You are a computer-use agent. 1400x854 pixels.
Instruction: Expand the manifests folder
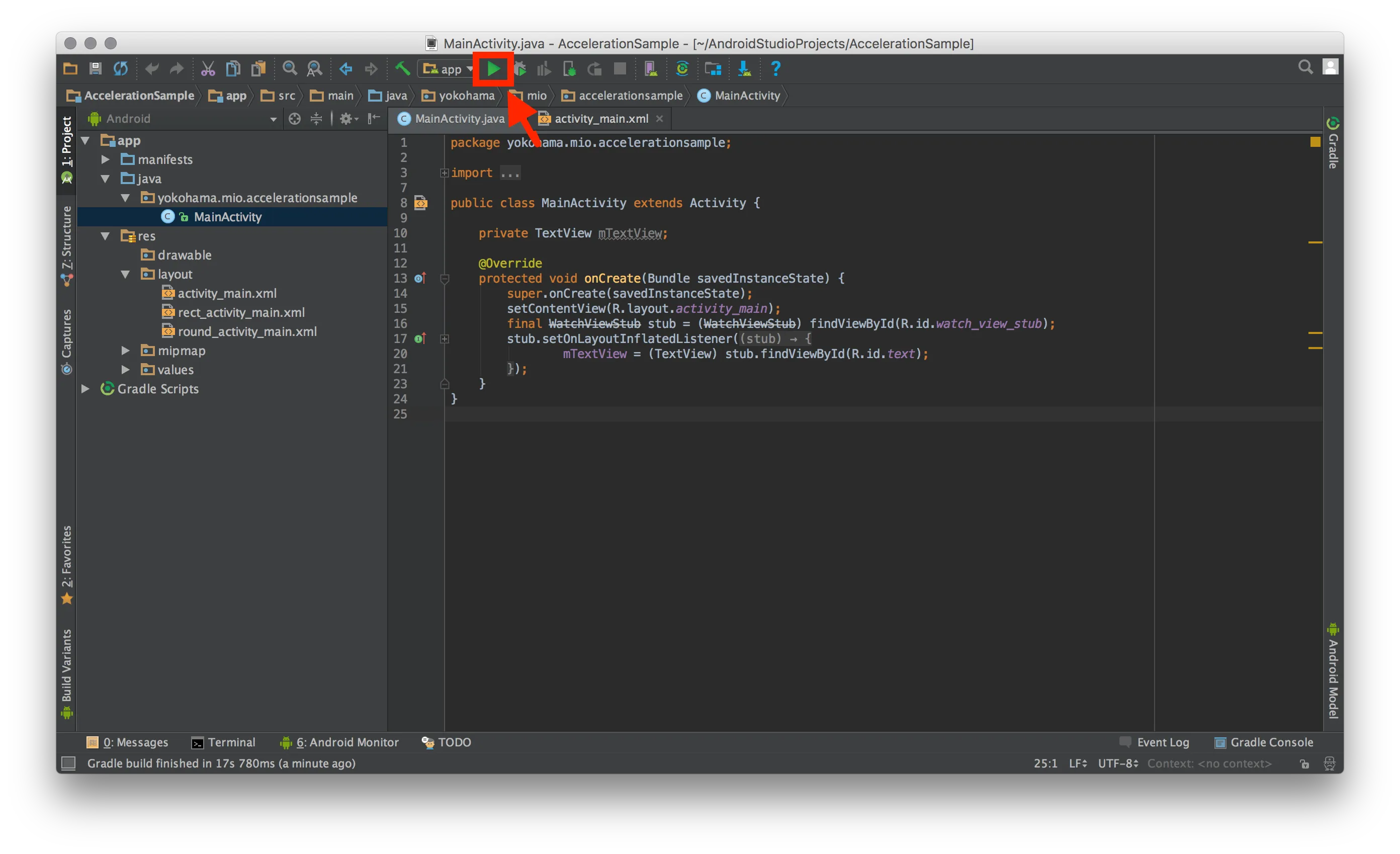click(105, 159)
